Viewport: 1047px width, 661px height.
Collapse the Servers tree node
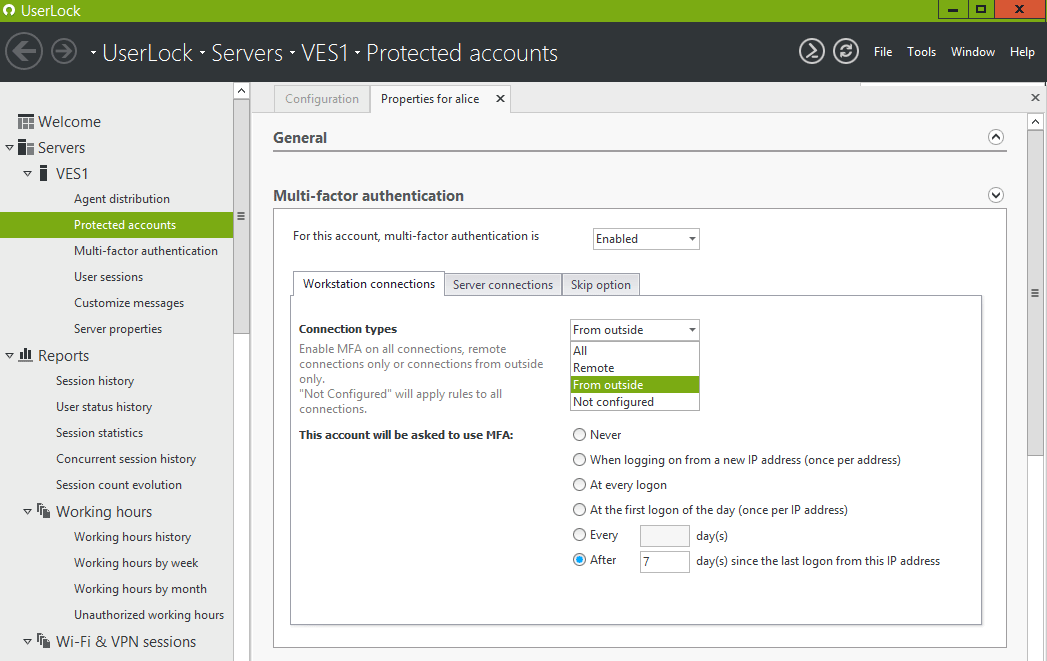[9, 148]
